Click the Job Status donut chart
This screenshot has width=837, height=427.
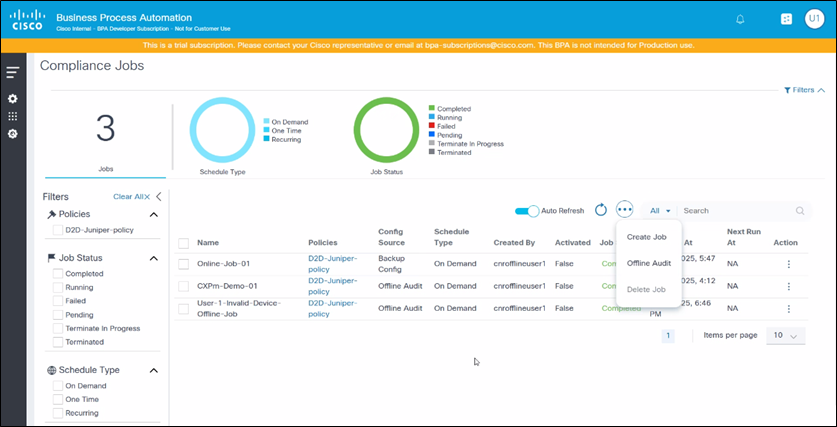click(386, 130)
